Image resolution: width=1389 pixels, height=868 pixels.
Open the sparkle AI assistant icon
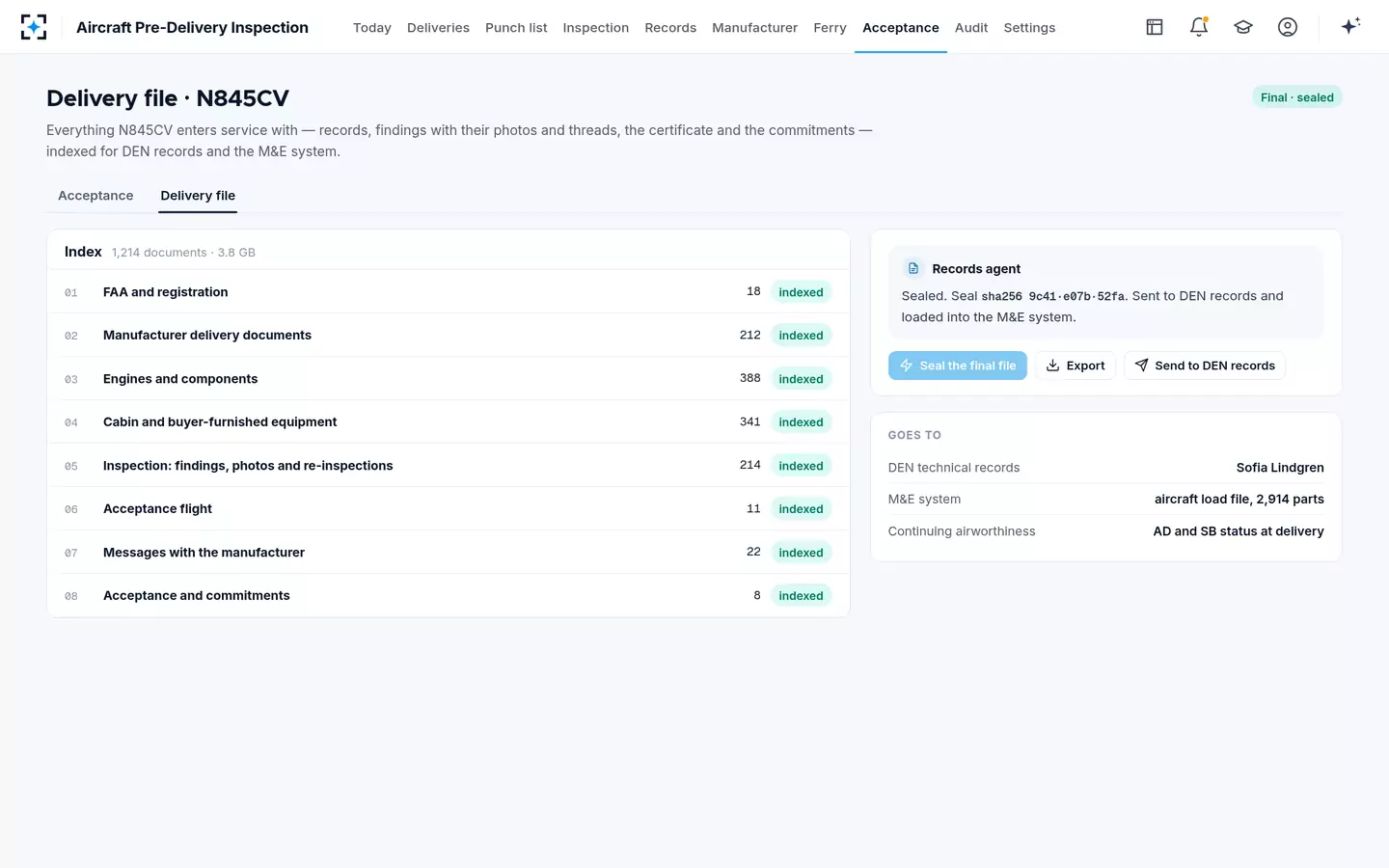click(x=1350, y=26)
